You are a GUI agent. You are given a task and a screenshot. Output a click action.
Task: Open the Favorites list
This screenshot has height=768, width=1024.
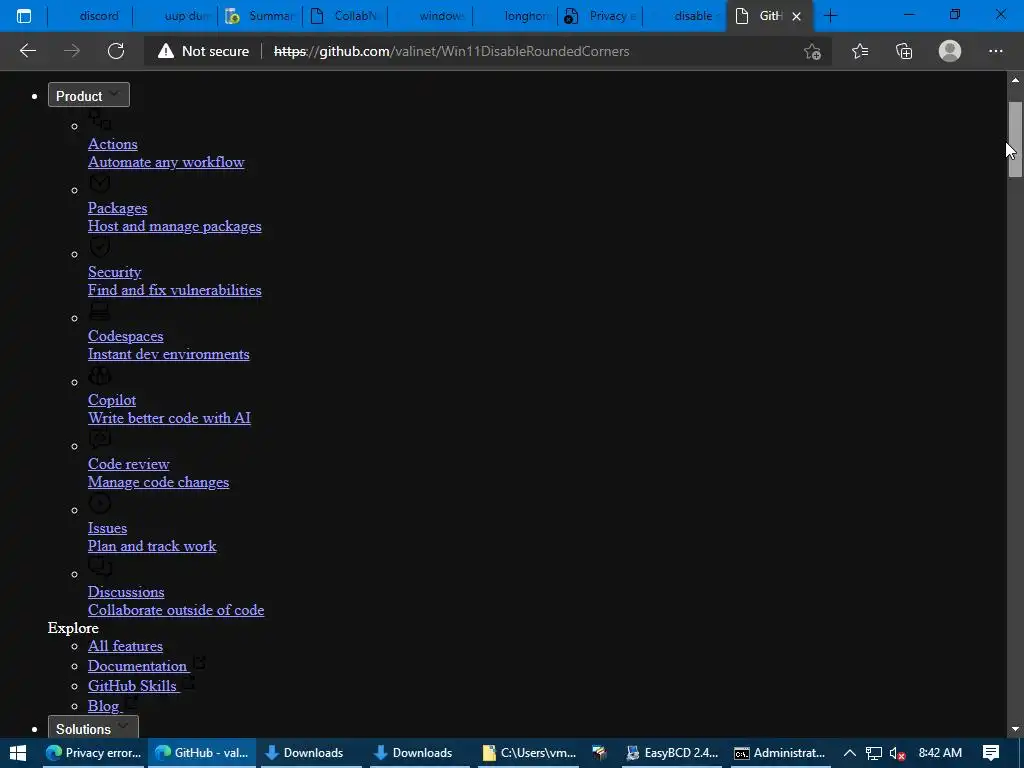[860, 51]
